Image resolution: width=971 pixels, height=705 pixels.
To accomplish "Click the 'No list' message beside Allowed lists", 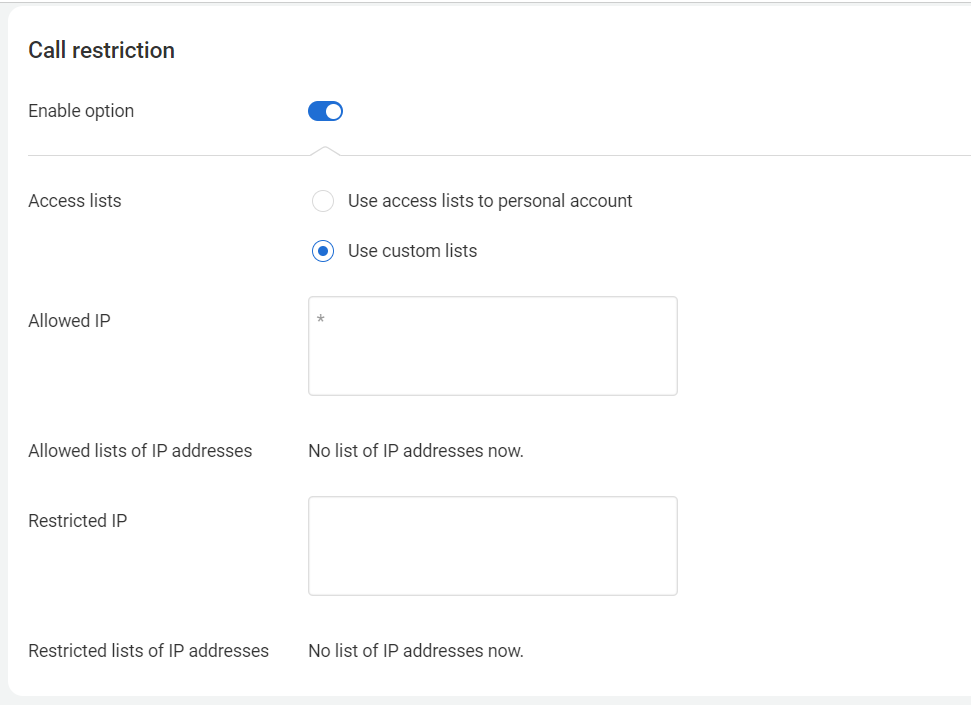I will (416, 450).
